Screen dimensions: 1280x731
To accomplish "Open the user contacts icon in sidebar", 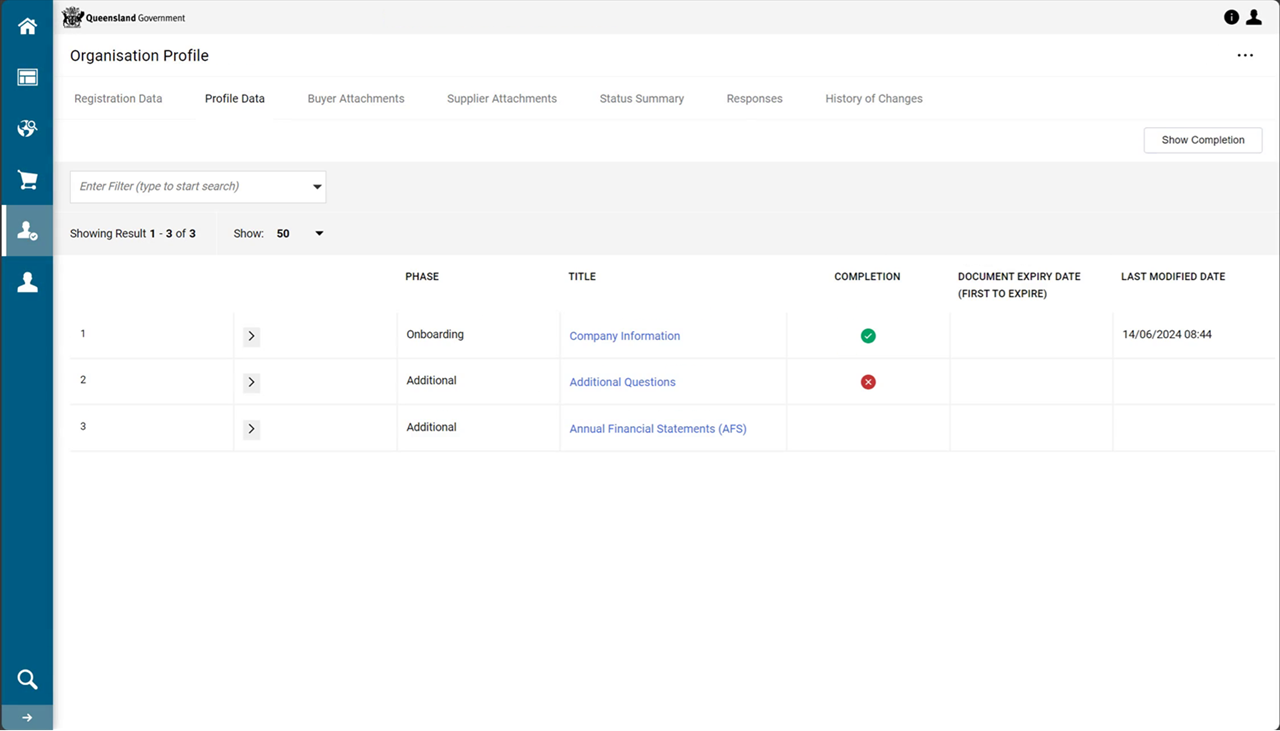I will (26, 281).
